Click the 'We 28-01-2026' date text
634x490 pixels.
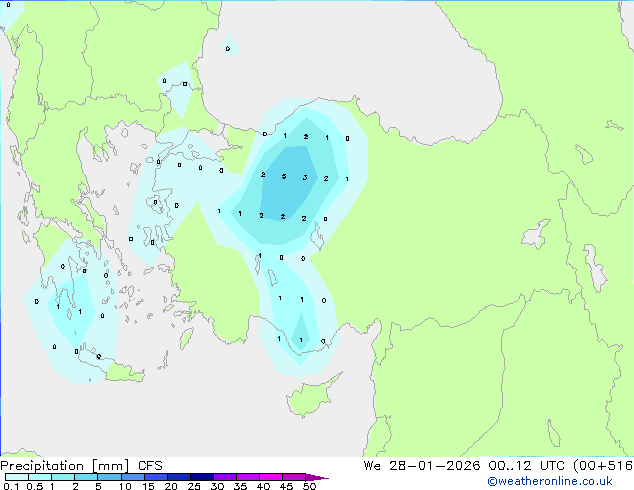pyautogui.click(x=422, y=466)
